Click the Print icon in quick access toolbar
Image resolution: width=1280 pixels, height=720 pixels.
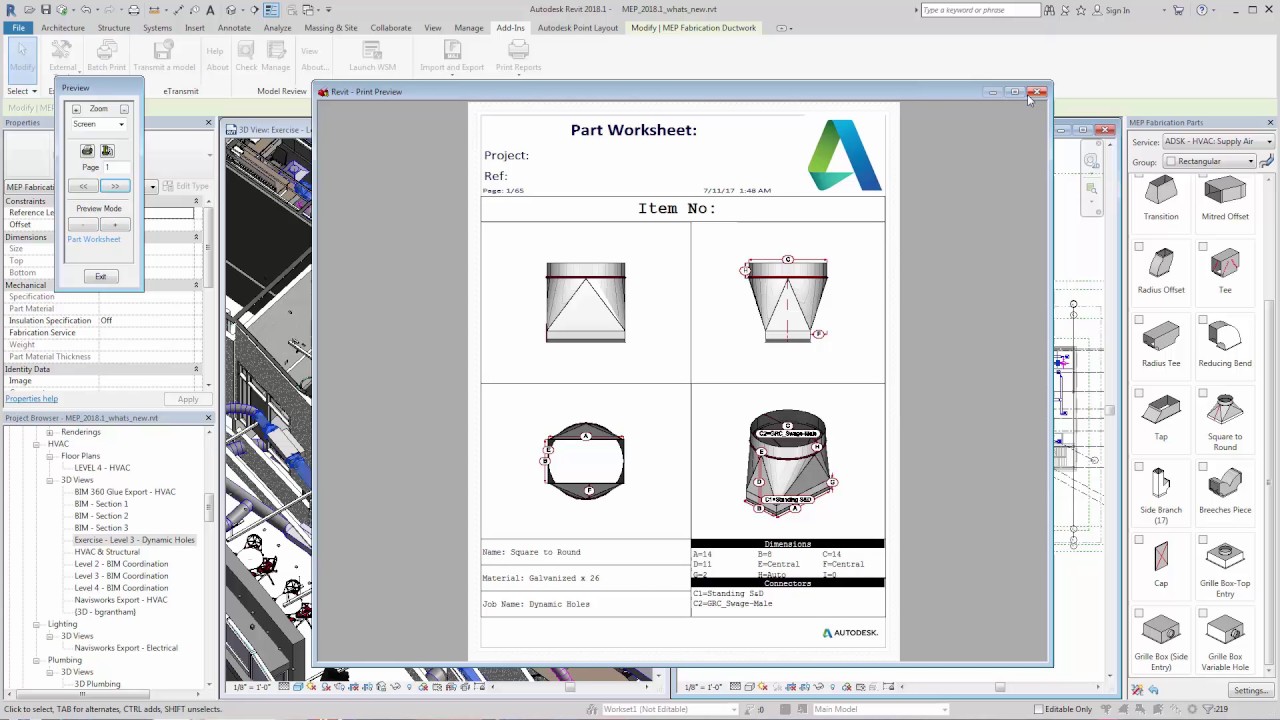click(134, 10)
